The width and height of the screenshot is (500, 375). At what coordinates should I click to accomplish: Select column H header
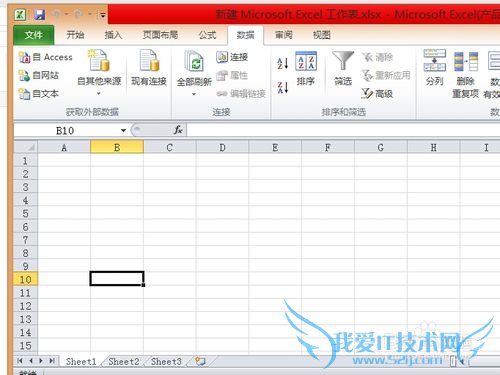[x=433, y=147]
